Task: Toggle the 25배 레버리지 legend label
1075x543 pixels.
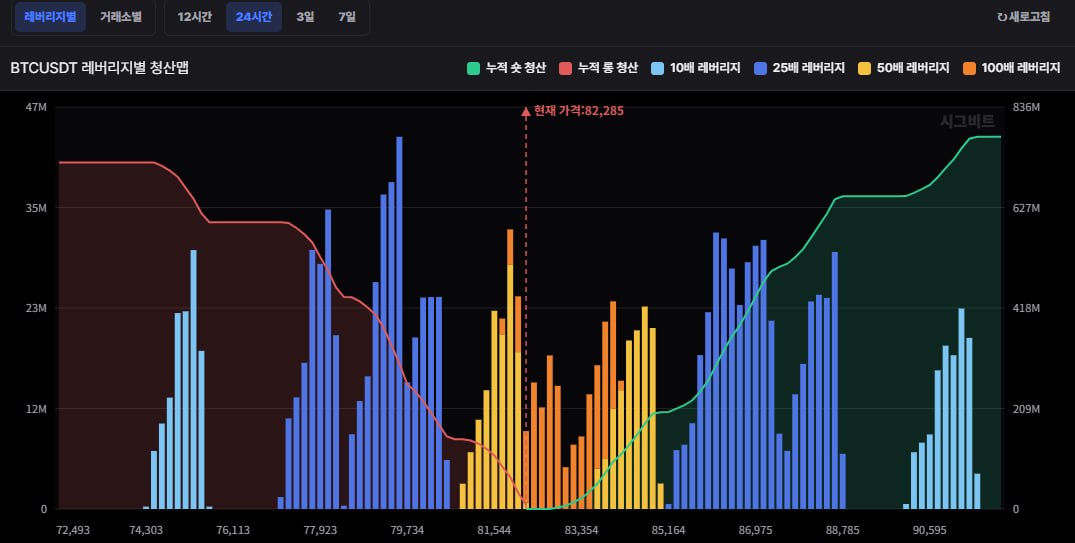Action: (x=808, y=68)
